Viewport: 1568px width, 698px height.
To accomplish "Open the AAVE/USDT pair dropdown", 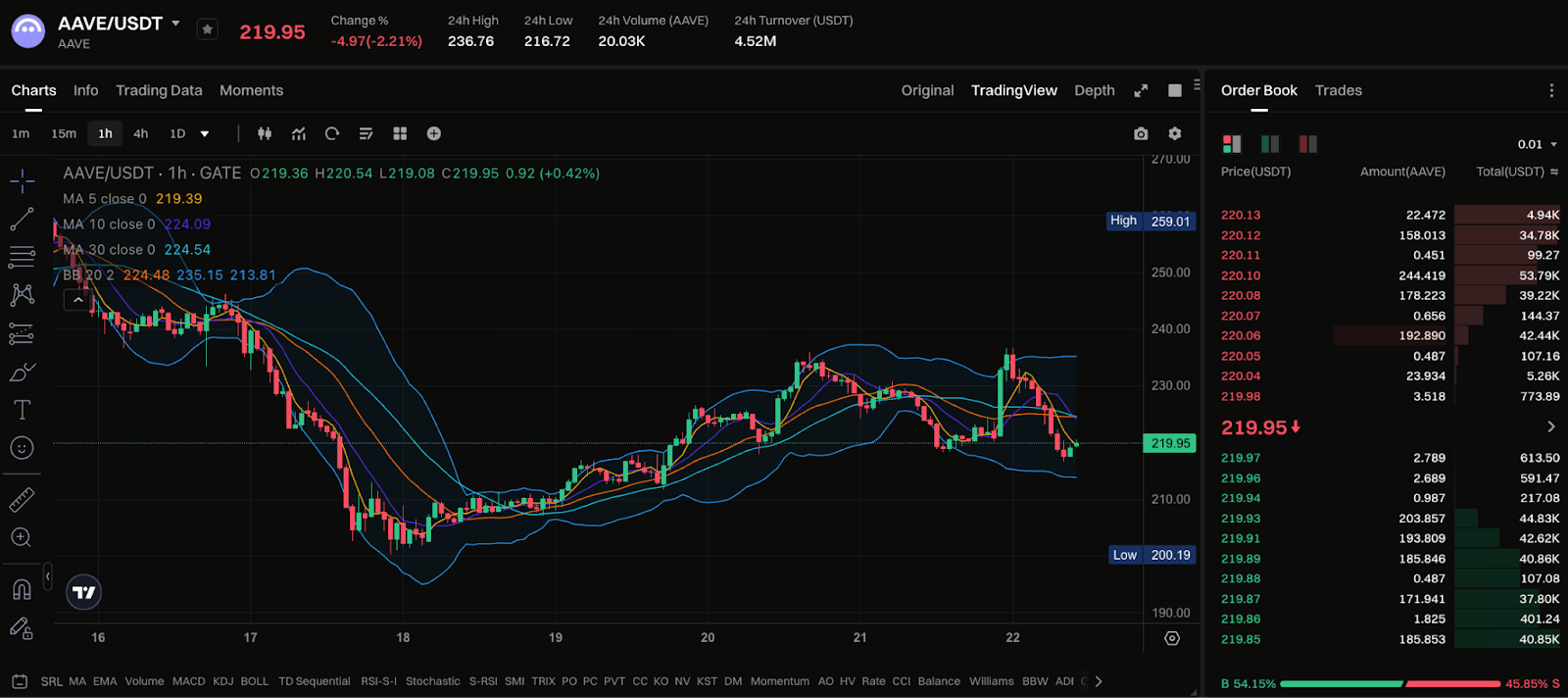I will point(176,24).
